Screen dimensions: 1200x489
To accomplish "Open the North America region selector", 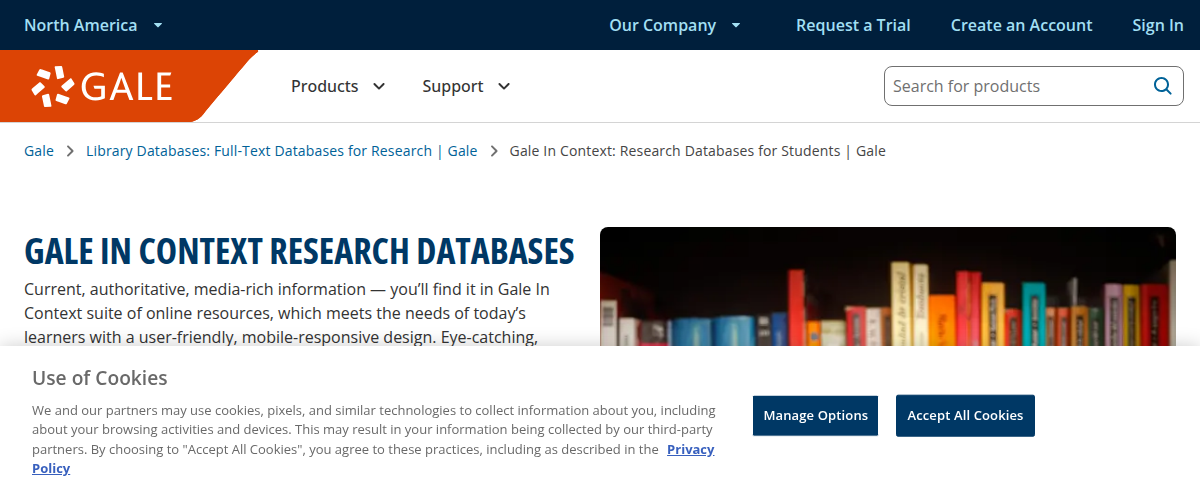I will pos(92,25).
